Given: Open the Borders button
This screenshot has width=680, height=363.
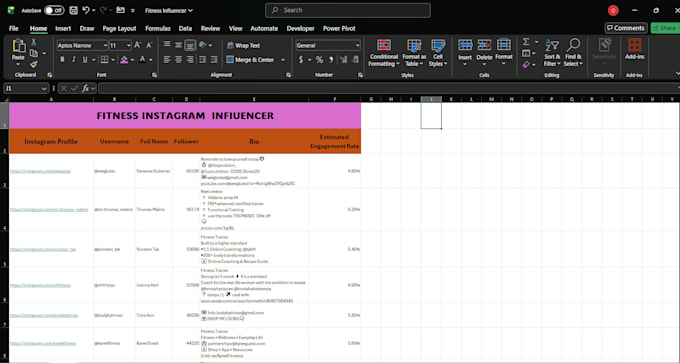Looking at the screenshot, I should point(105,60).
